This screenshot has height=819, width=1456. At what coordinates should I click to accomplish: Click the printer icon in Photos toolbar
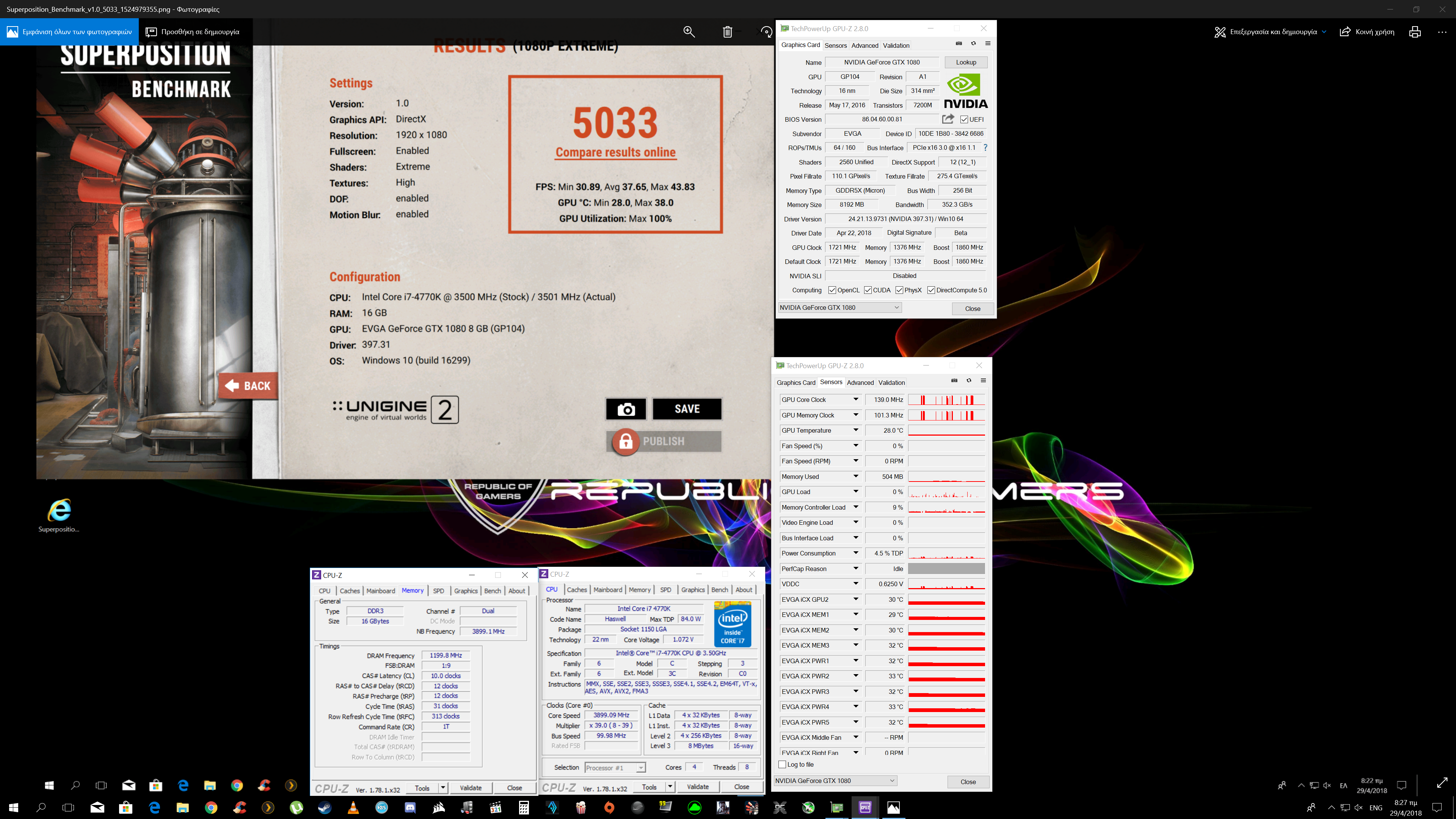click(x=1415, y=31)
